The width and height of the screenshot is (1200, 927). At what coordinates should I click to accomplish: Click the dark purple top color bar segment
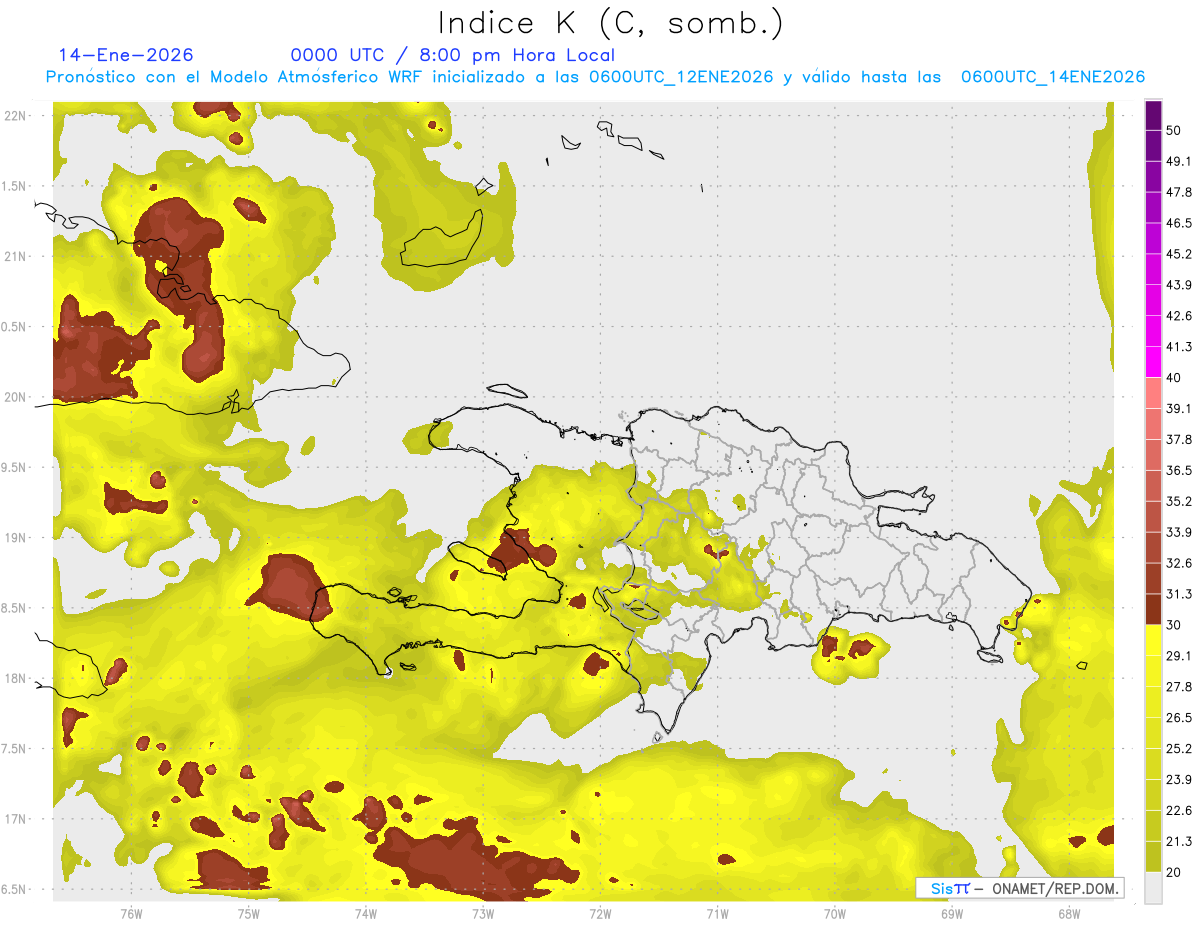[1153, 115]
